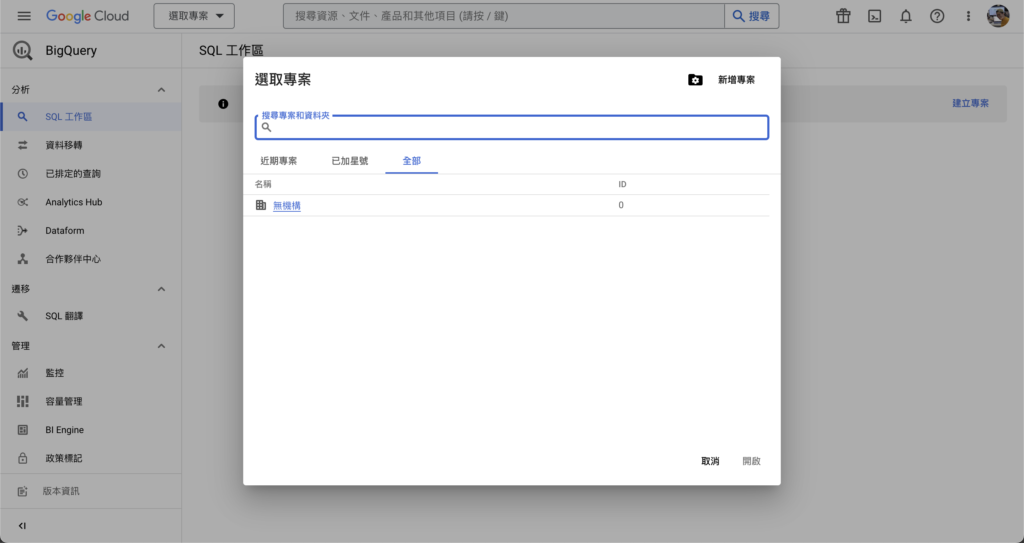This screenshot has height=543, width=1024.
Task: Click the 無機構 organization building icon
Action: point(261,205)
